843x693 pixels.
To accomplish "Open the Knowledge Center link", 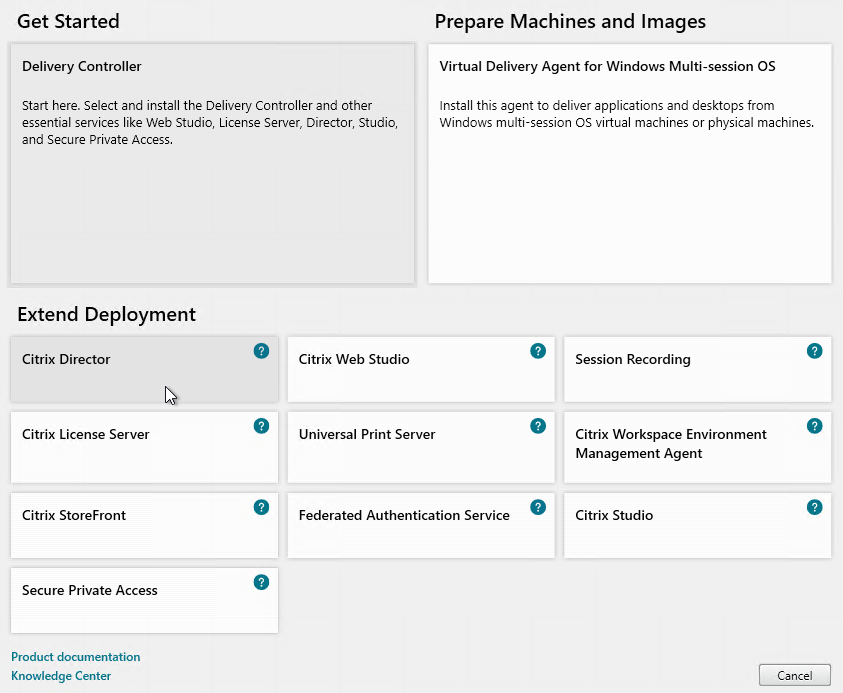I will point(61,676).
